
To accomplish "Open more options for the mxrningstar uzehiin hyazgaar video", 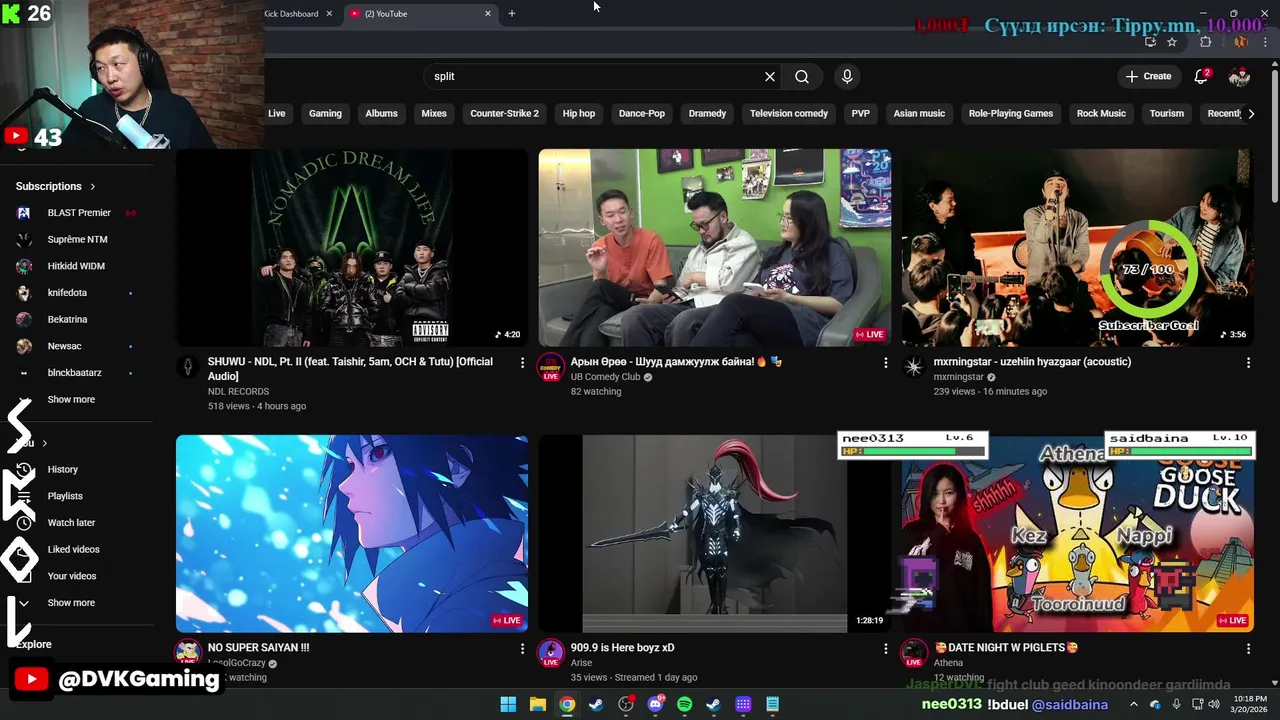I will point(1248,363).
